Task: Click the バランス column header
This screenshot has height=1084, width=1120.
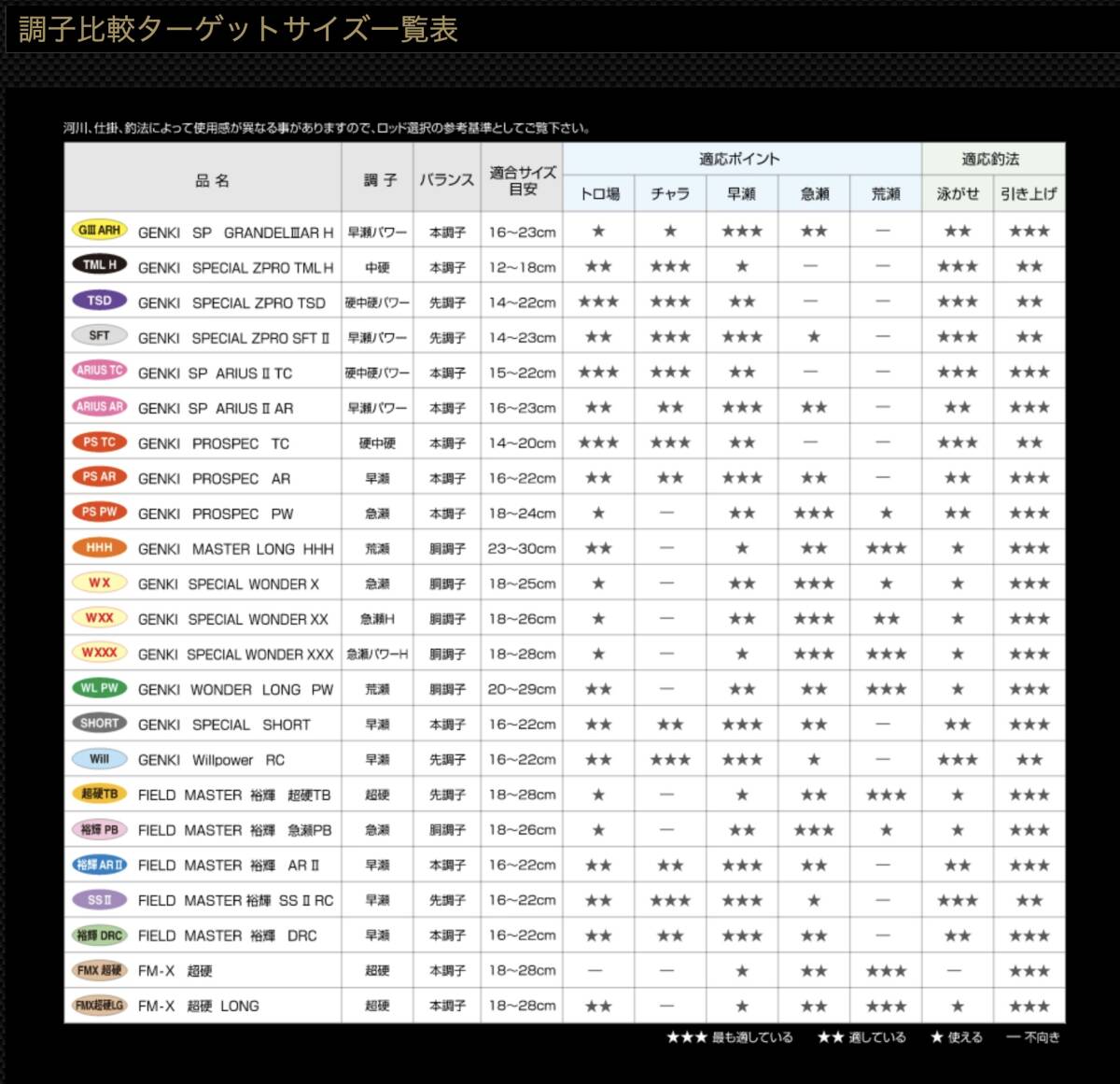Action: point(446,179)
